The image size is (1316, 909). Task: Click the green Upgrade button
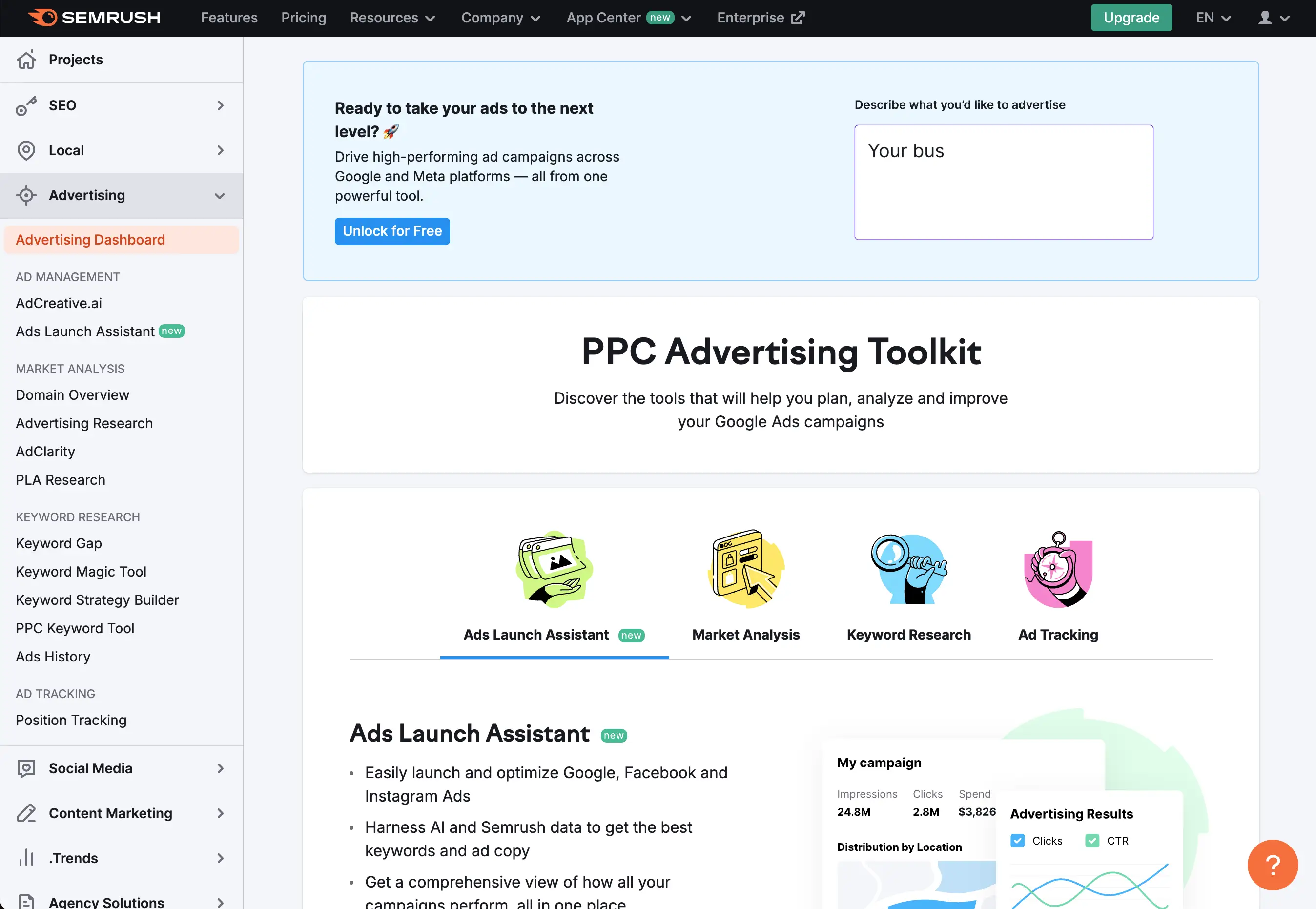click(1131, 18)
